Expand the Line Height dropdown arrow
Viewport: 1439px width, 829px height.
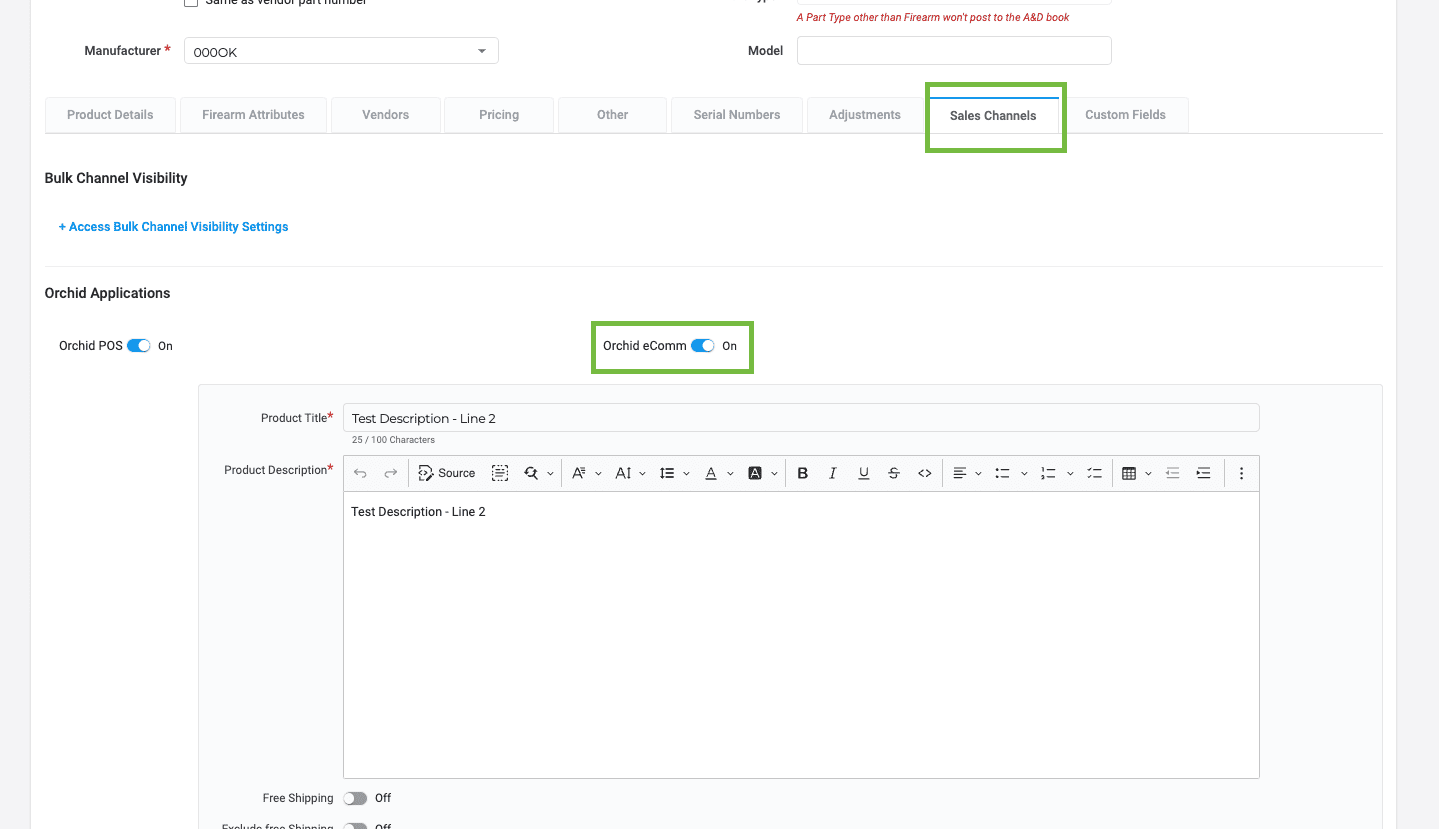click(686, 474)
